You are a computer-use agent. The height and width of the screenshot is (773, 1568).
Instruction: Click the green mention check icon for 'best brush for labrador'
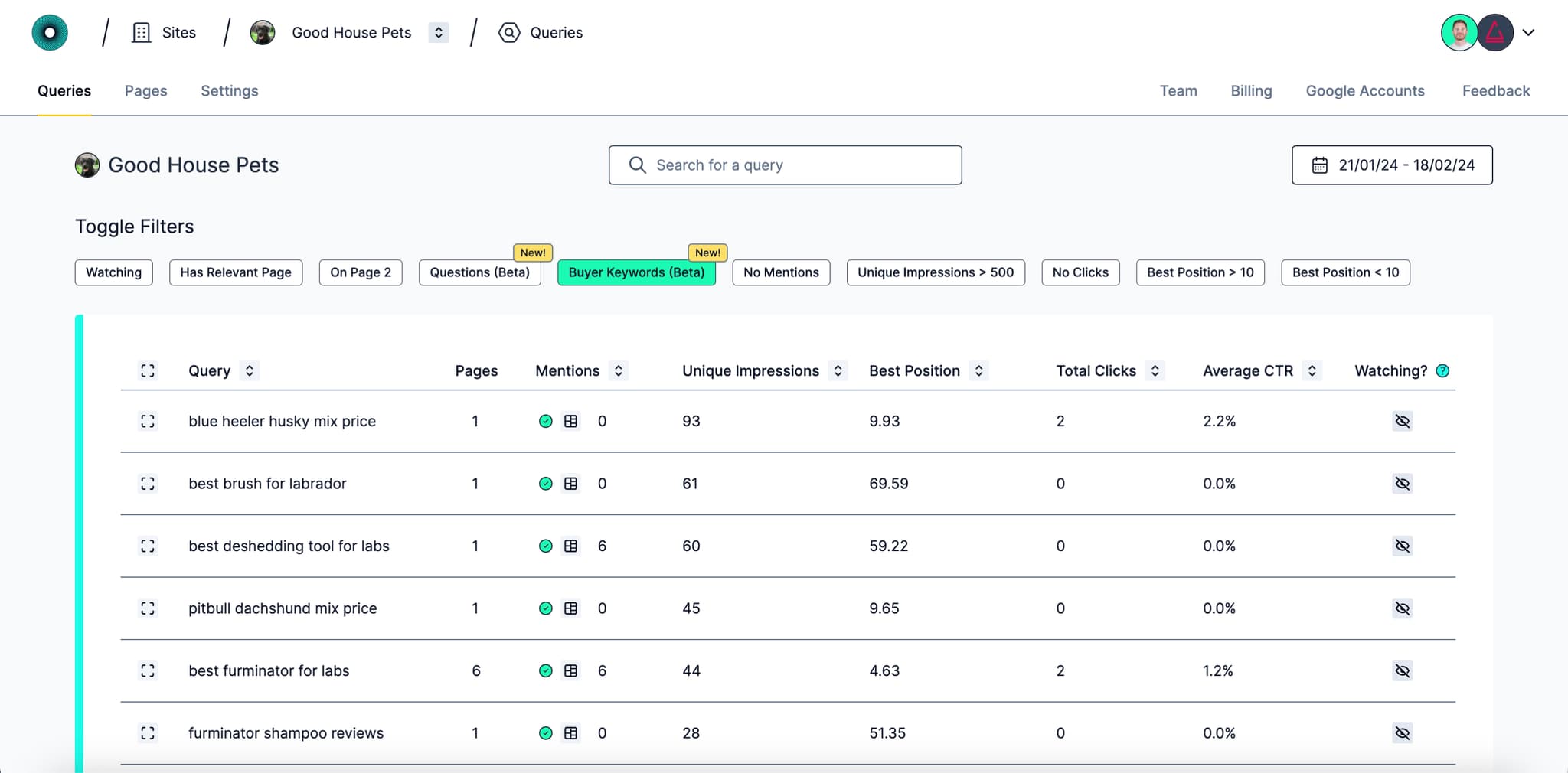coord(546,483)
